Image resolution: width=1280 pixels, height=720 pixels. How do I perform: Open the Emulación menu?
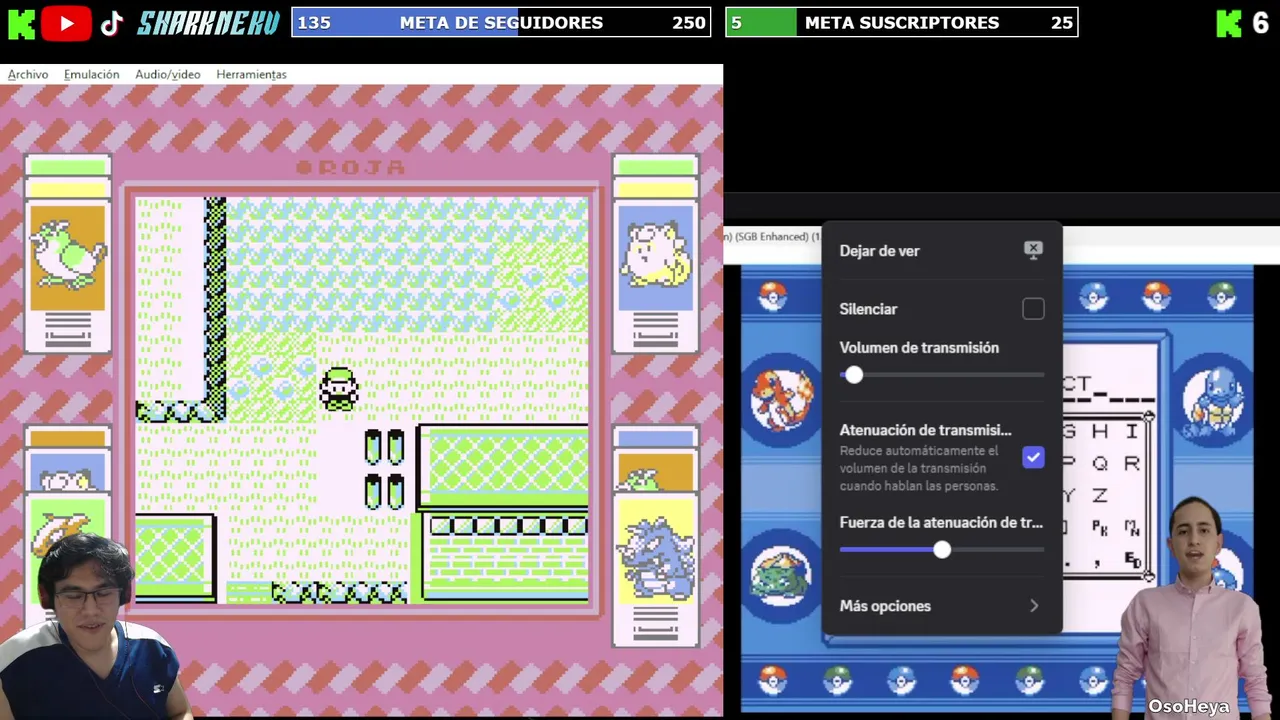pyautogui.click(x=91, y=74)
